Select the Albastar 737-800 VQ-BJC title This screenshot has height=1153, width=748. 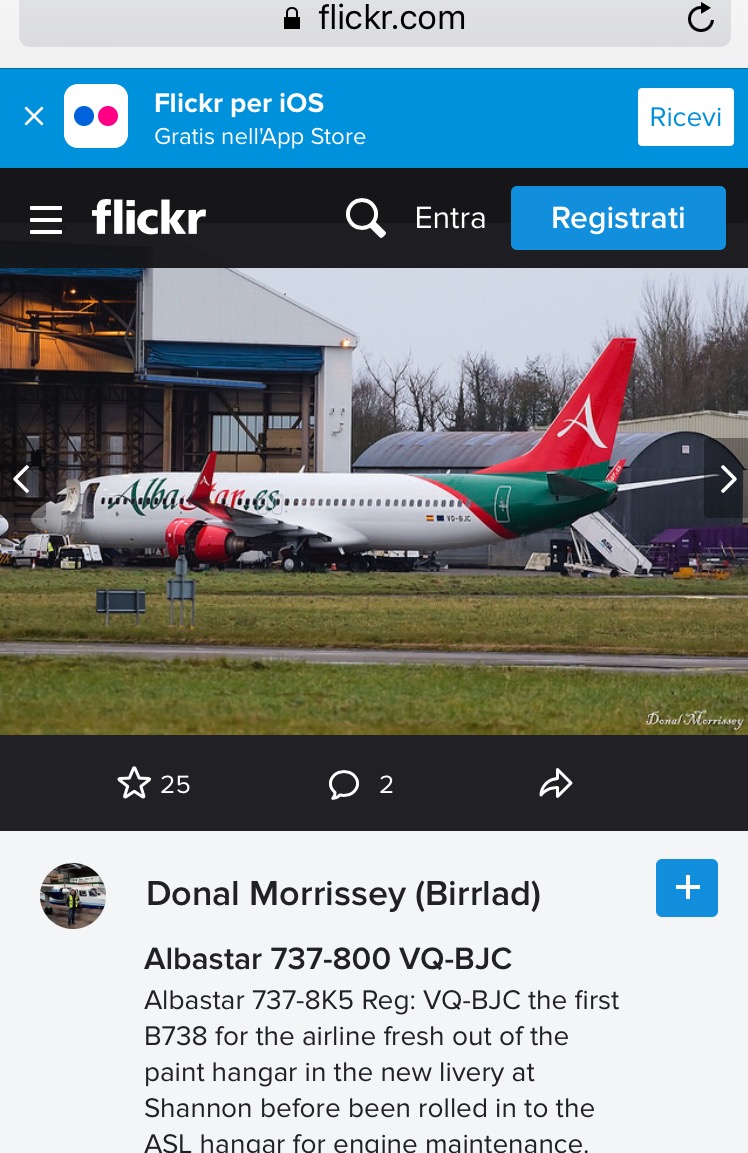click(x=328, y=959)
